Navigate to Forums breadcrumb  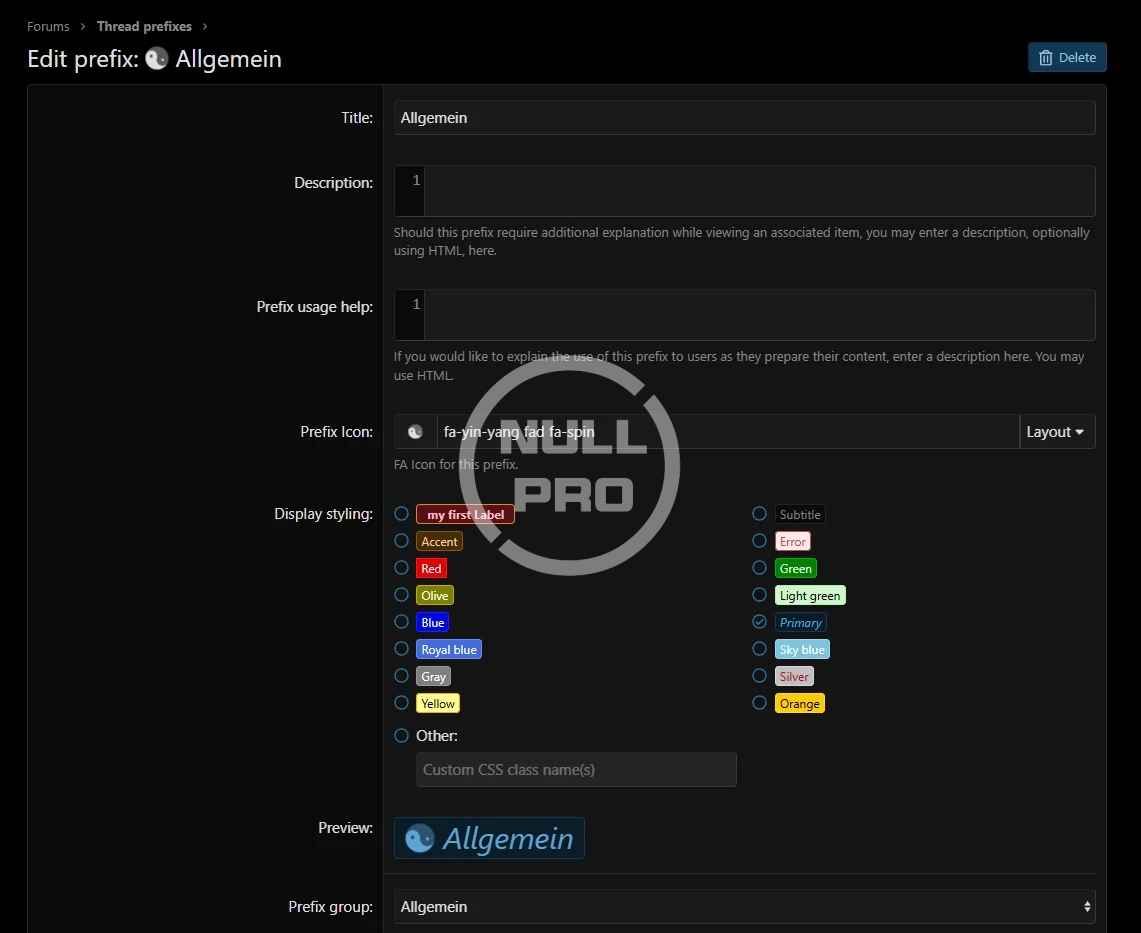click(48, 26)
